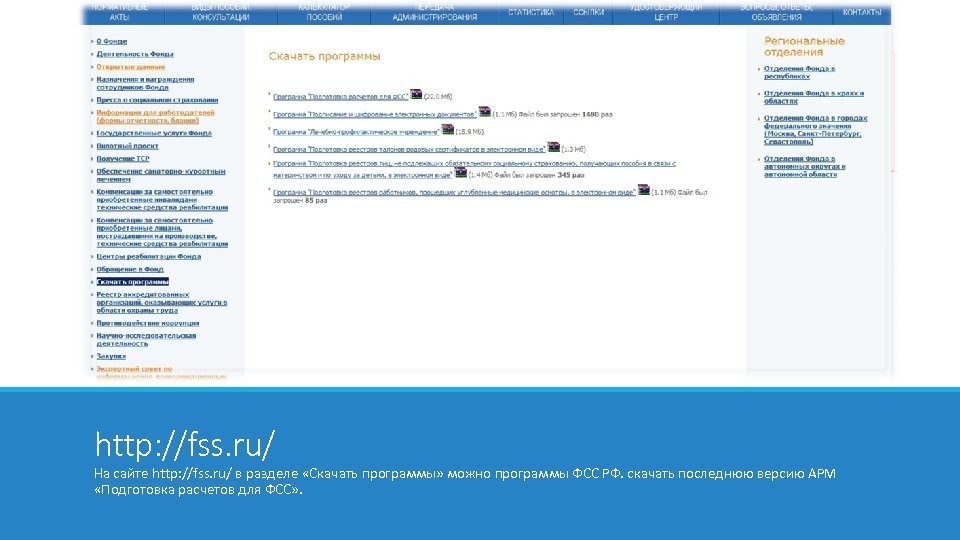Screen dimensions: 960x540
Task: Open sidebar link 'Пилотный проект'
Action: tap(127, 146)
